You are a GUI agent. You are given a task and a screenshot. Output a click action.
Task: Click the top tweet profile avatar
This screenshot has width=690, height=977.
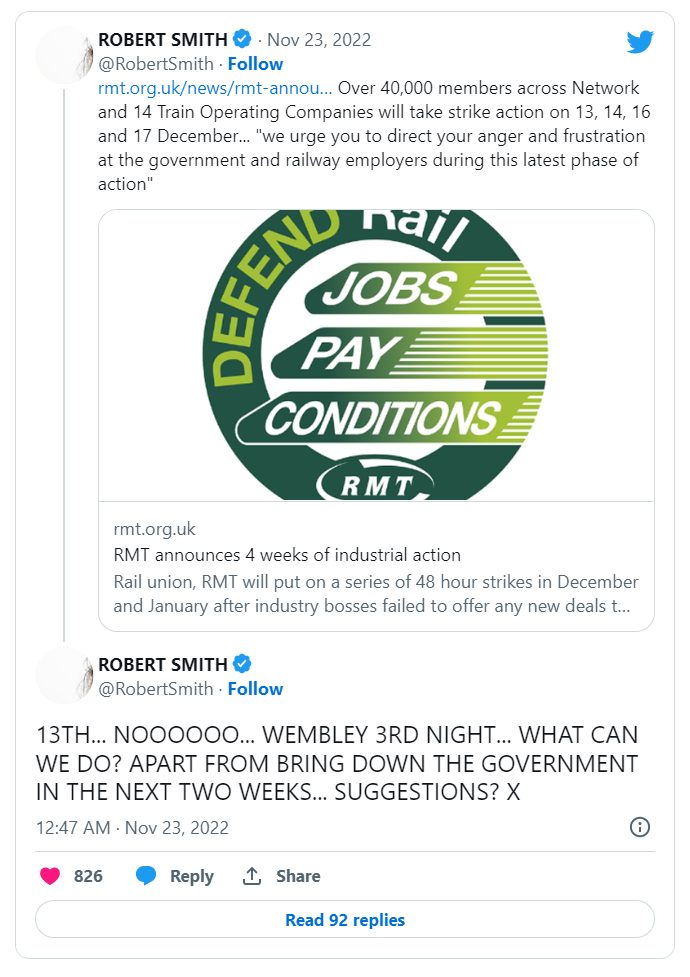(x=65, y=55)
